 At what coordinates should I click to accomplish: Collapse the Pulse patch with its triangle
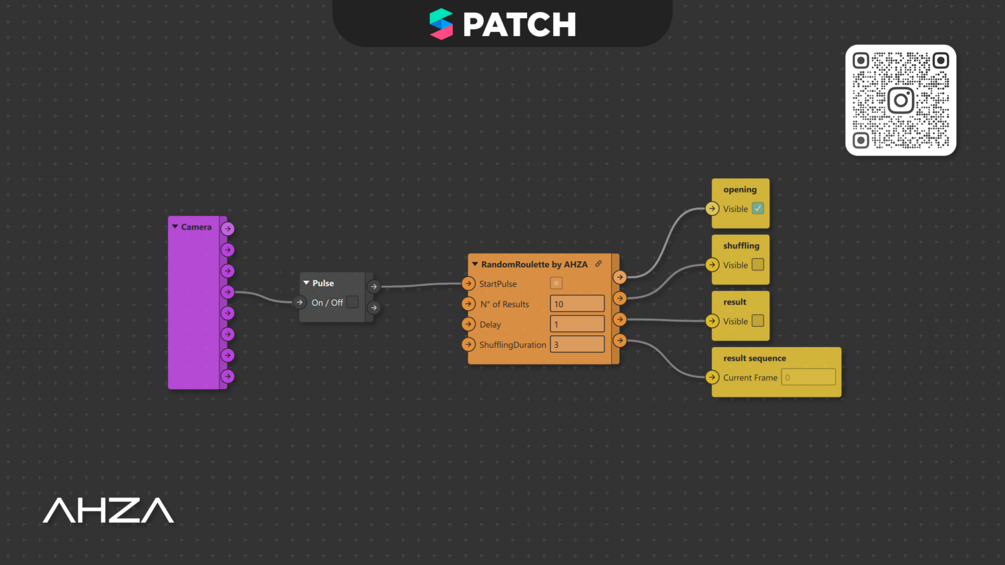pyautogui.click(x=306, y=282)
